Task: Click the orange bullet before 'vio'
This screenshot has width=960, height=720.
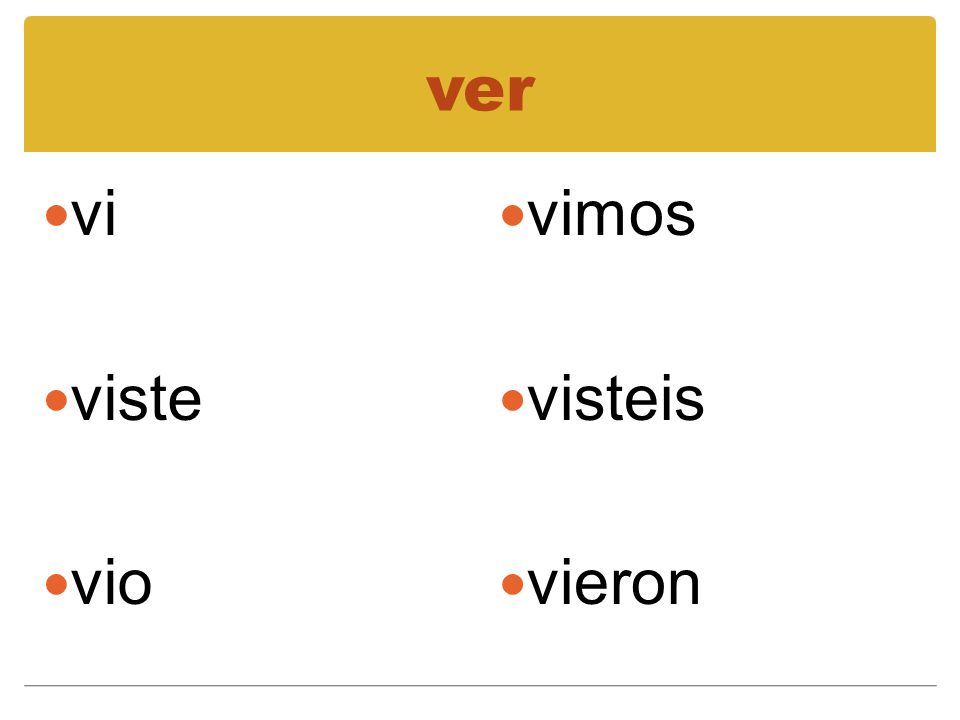Action: pos(56,585)
